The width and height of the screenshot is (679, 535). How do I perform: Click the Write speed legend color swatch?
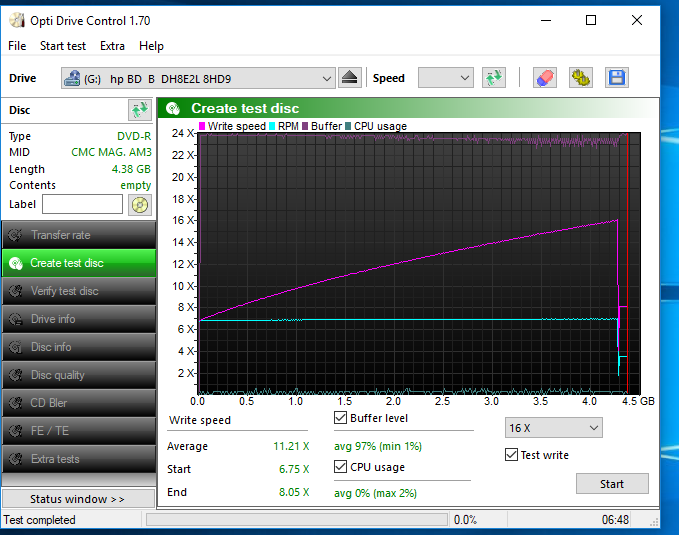click(x=202, y=126)
